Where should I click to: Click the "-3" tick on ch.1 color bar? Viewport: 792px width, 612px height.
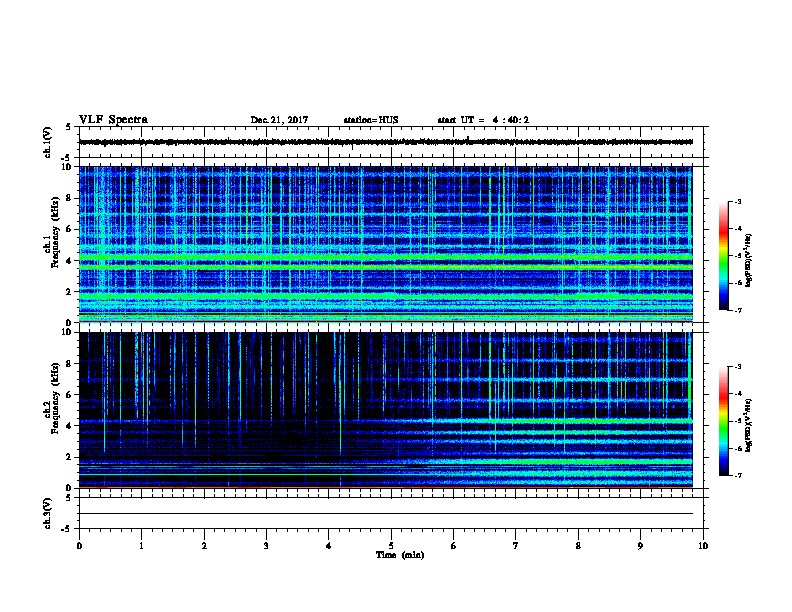click(x=737, y=201)
